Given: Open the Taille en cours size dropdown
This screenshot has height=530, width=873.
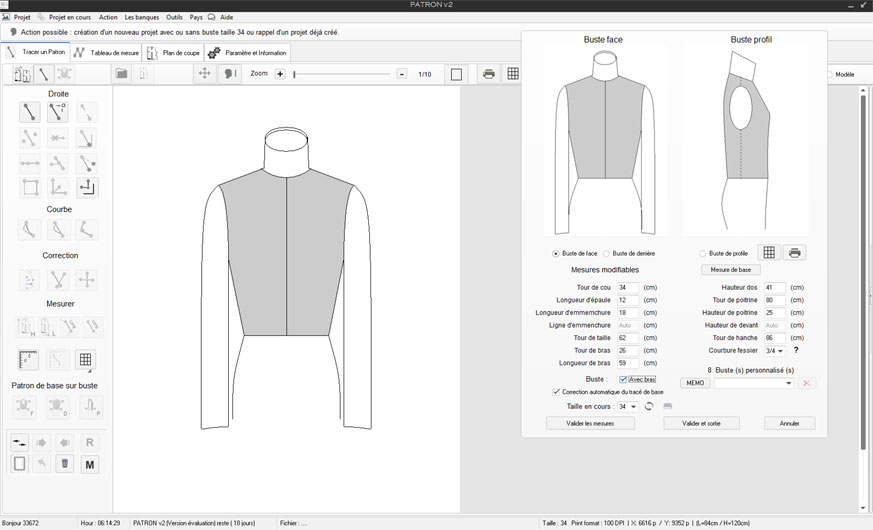Looking at the screenshot, I should click(627, 407).
